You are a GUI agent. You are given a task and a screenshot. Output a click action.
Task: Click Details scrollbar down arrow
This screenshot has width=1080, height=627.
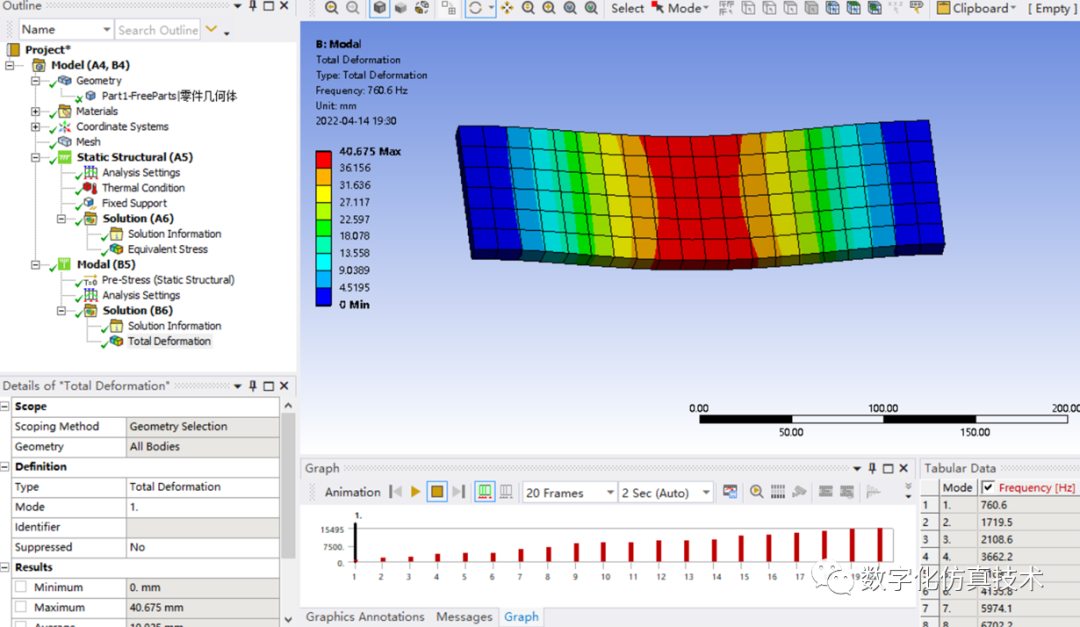point(289,619)
